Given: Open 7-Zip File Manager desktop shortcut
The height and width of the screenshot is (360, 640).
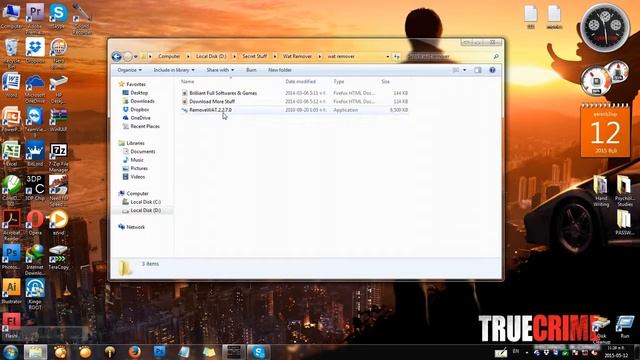Looking at the screenshot, I should tap(58, 157).
